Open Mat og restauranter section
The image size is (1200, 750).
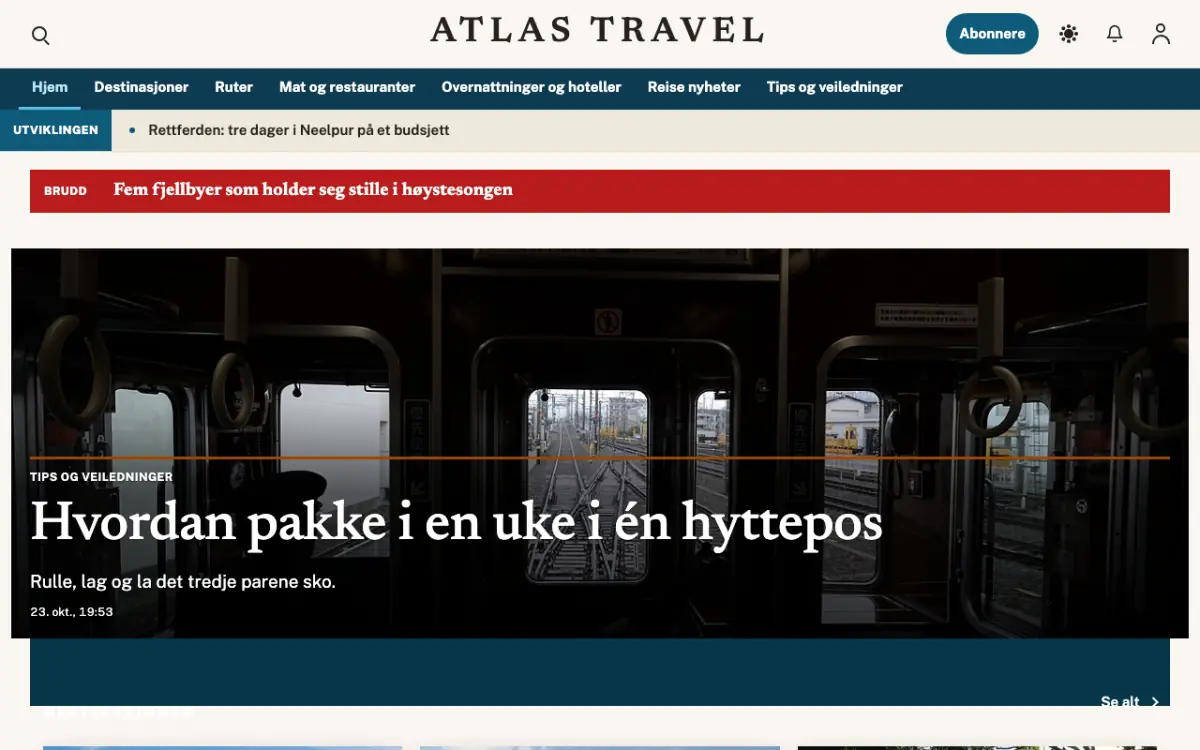pos(347,87)
